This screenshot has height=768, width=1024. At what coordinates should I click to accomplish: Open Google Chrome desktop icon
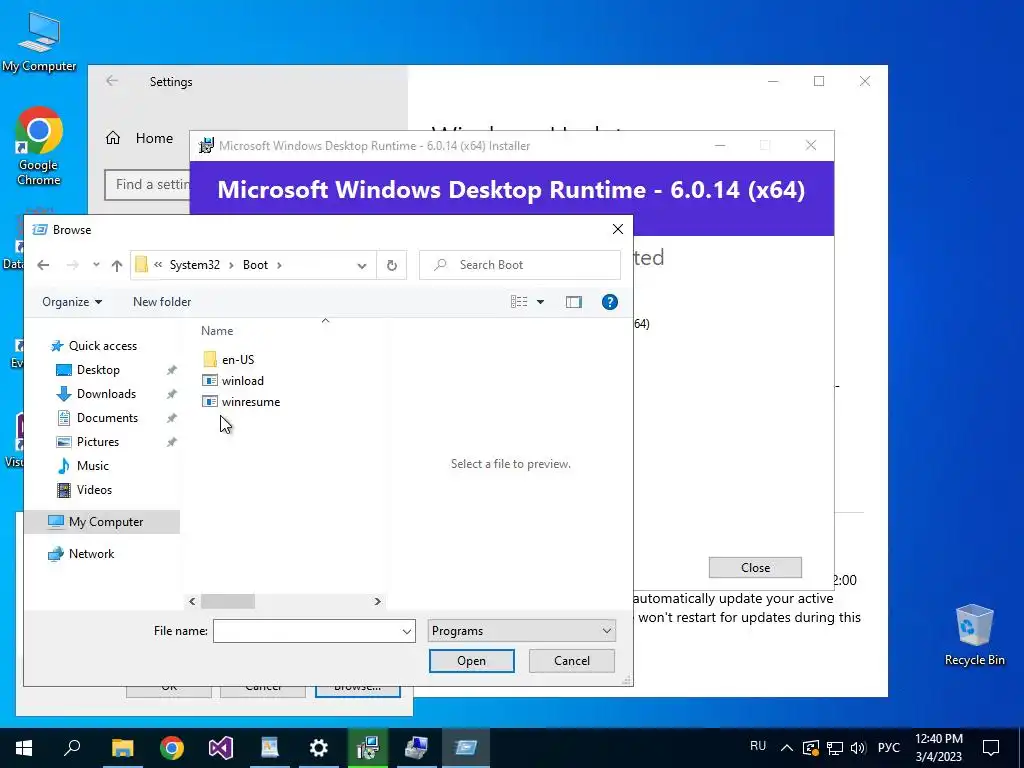pos(39,147)
